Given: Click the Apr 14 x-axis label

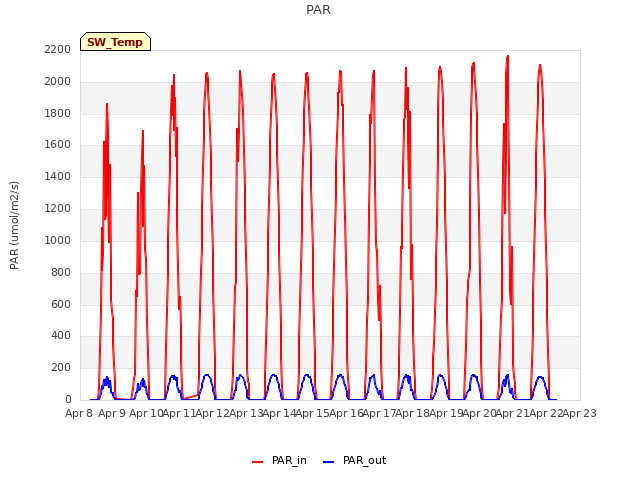Looking at the screenshot, I should click(x=279, y=413).
